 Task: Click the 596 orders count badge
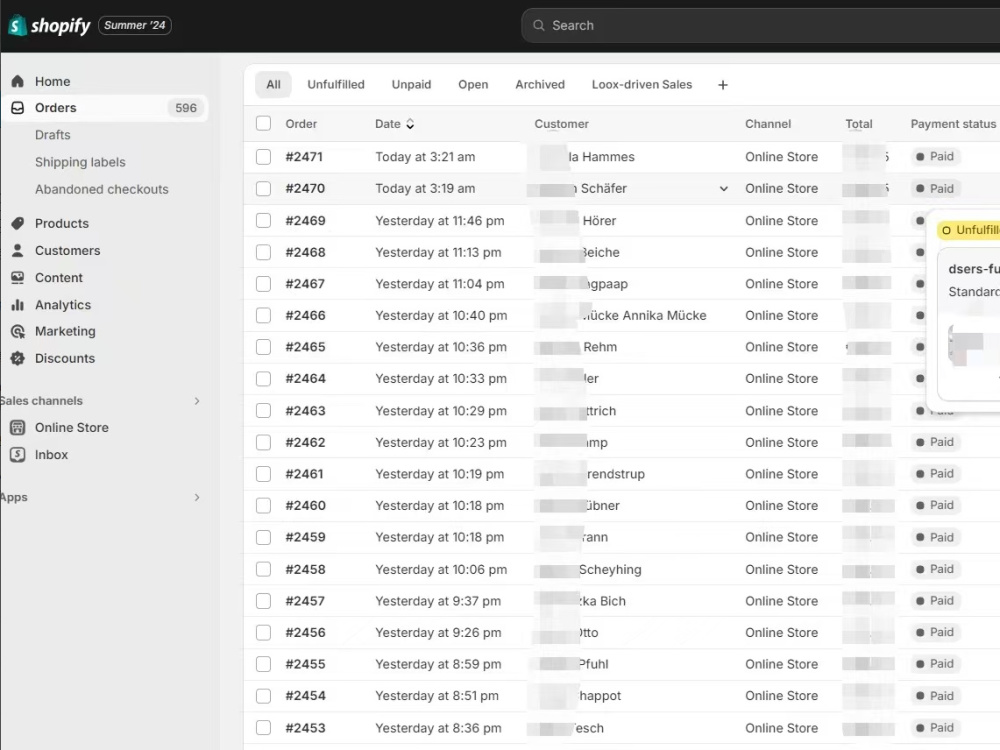pyautogui.click(x=186, y=108)
